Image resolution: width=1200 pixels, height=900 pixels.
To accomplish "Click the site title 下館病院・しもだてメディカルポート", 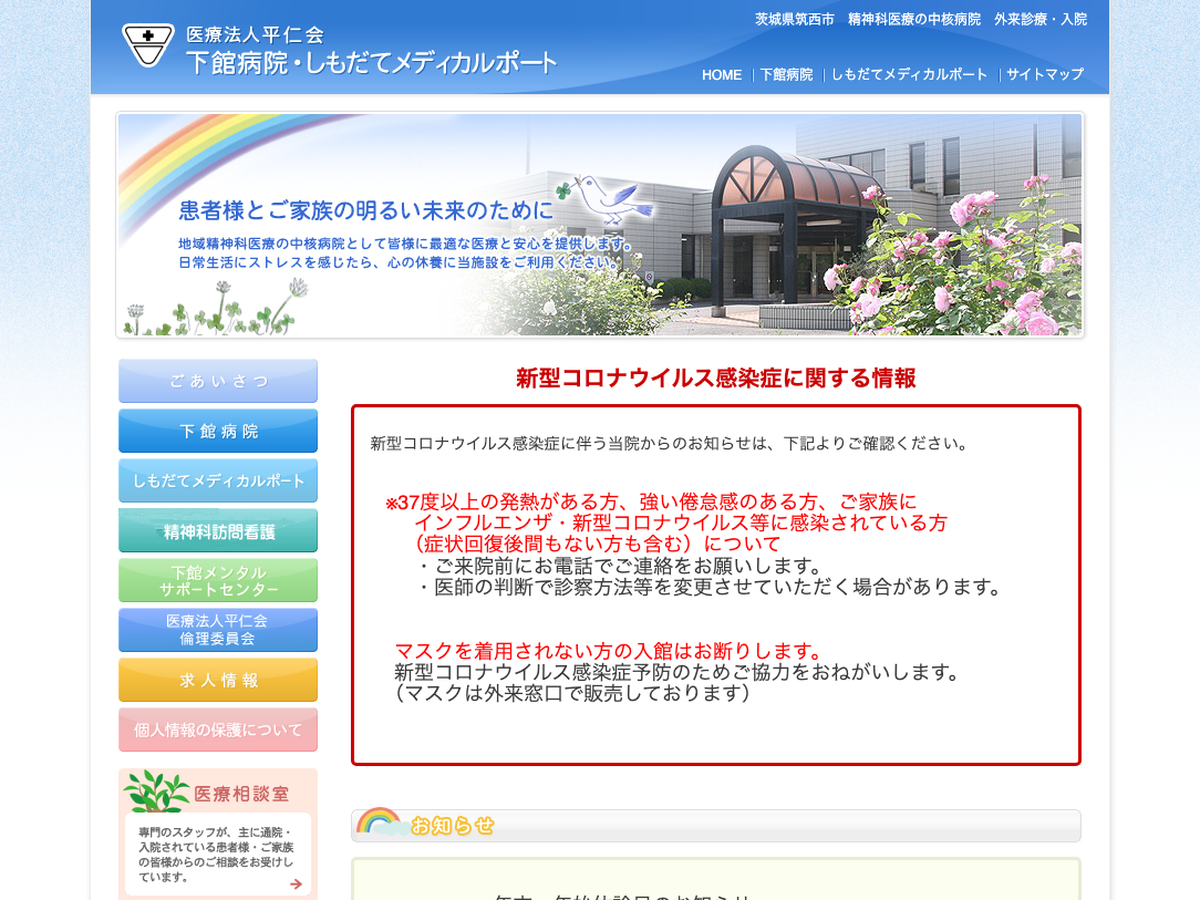I will pyautogui.click(x=371, y=62).
